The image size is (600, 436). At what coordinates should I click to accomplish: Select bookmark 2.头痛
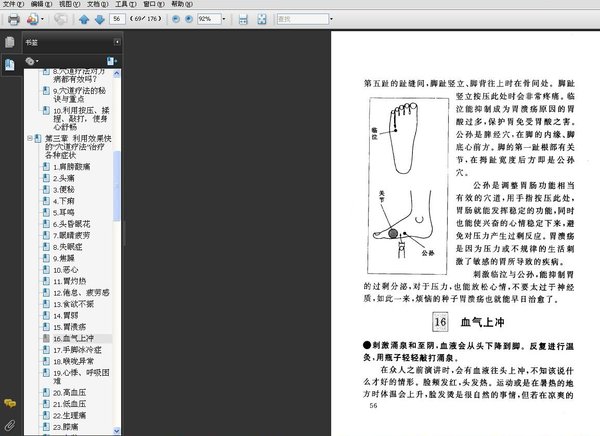64,178
